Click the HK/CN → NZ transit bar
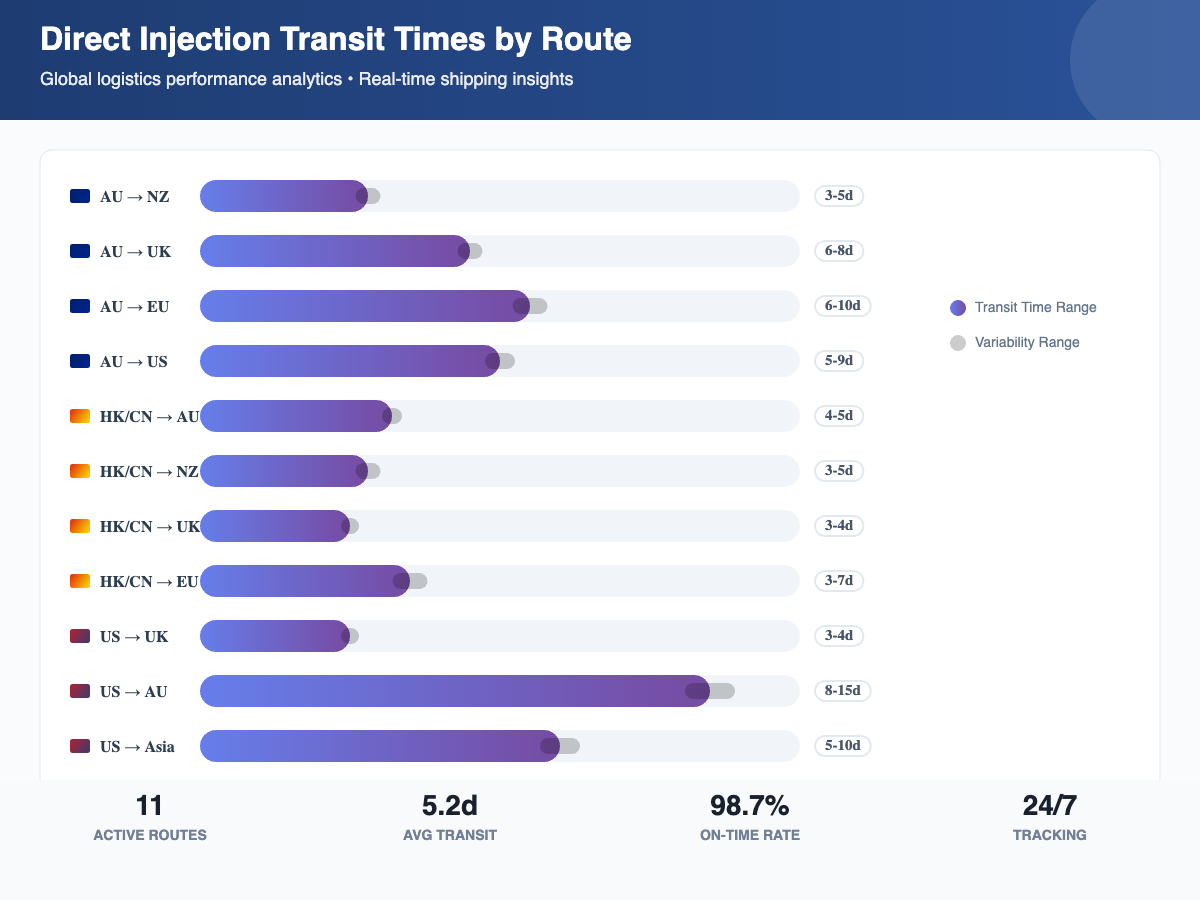Screen dimensions: 1200x900 point(284,471)
